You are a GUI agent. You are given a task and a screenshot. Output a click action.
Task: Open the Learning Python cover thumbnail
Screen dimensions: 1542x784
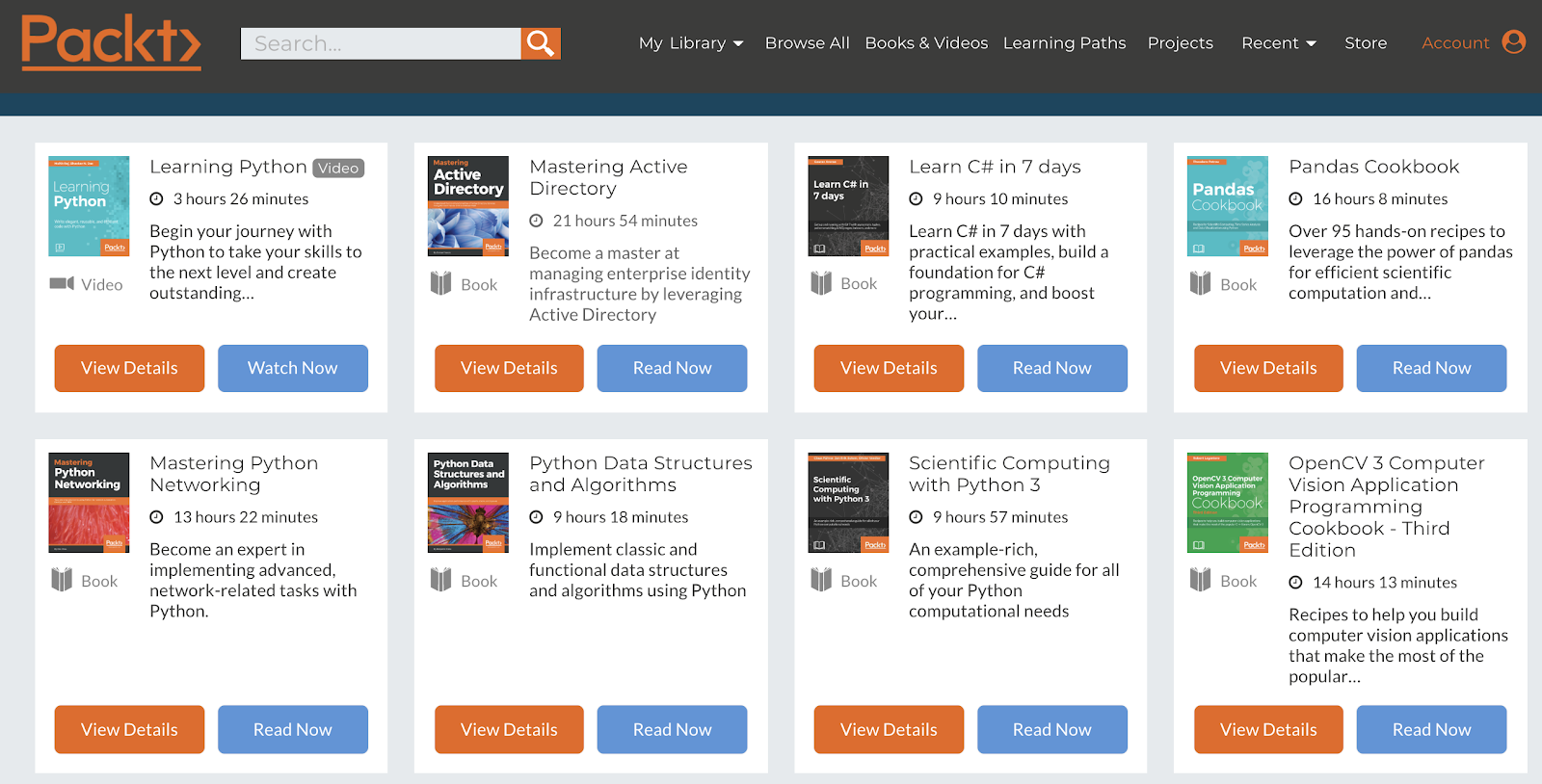click(89, 206)
